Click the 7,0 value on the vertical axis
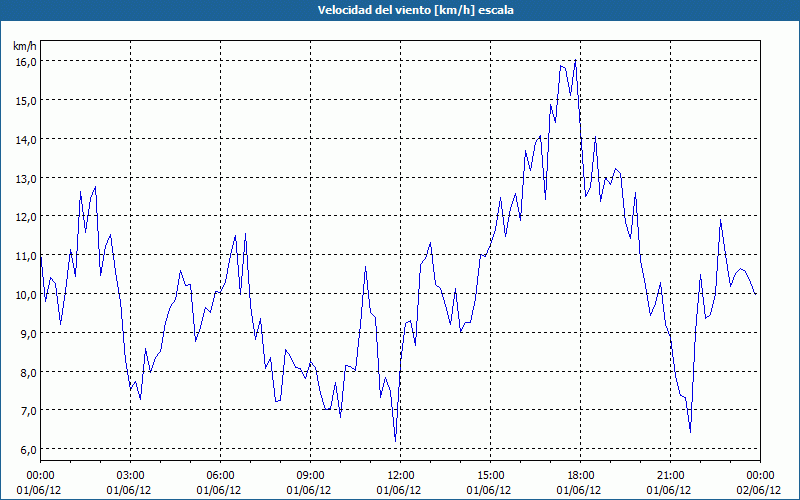The image size is (800, 500). 29,411
